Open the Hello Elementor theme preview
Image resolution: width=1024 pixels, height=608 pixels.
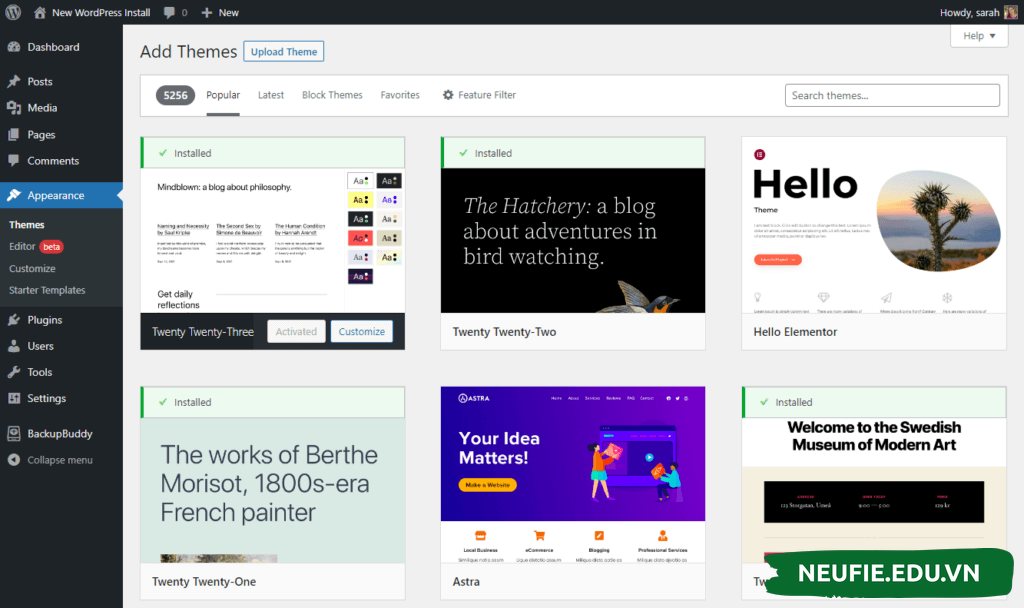[874, 225]
